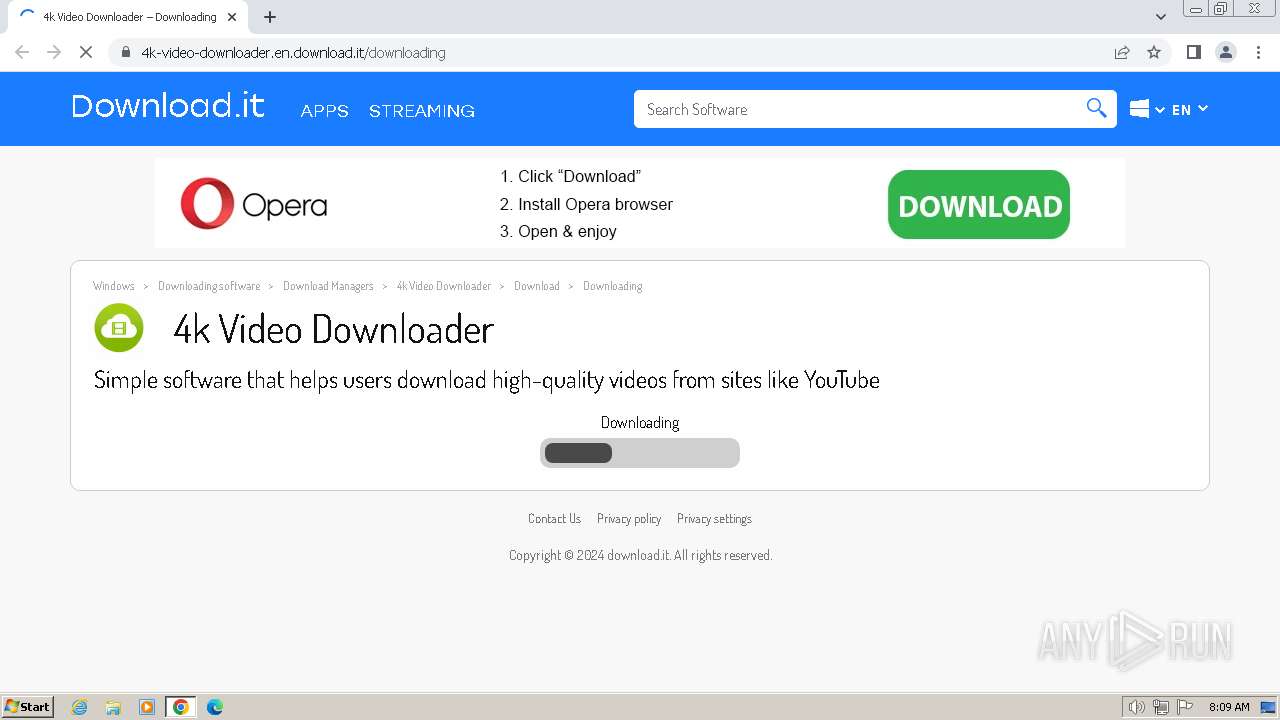Click the browser back arrow
Screen dimensions: 1280x720
(22, 52)
